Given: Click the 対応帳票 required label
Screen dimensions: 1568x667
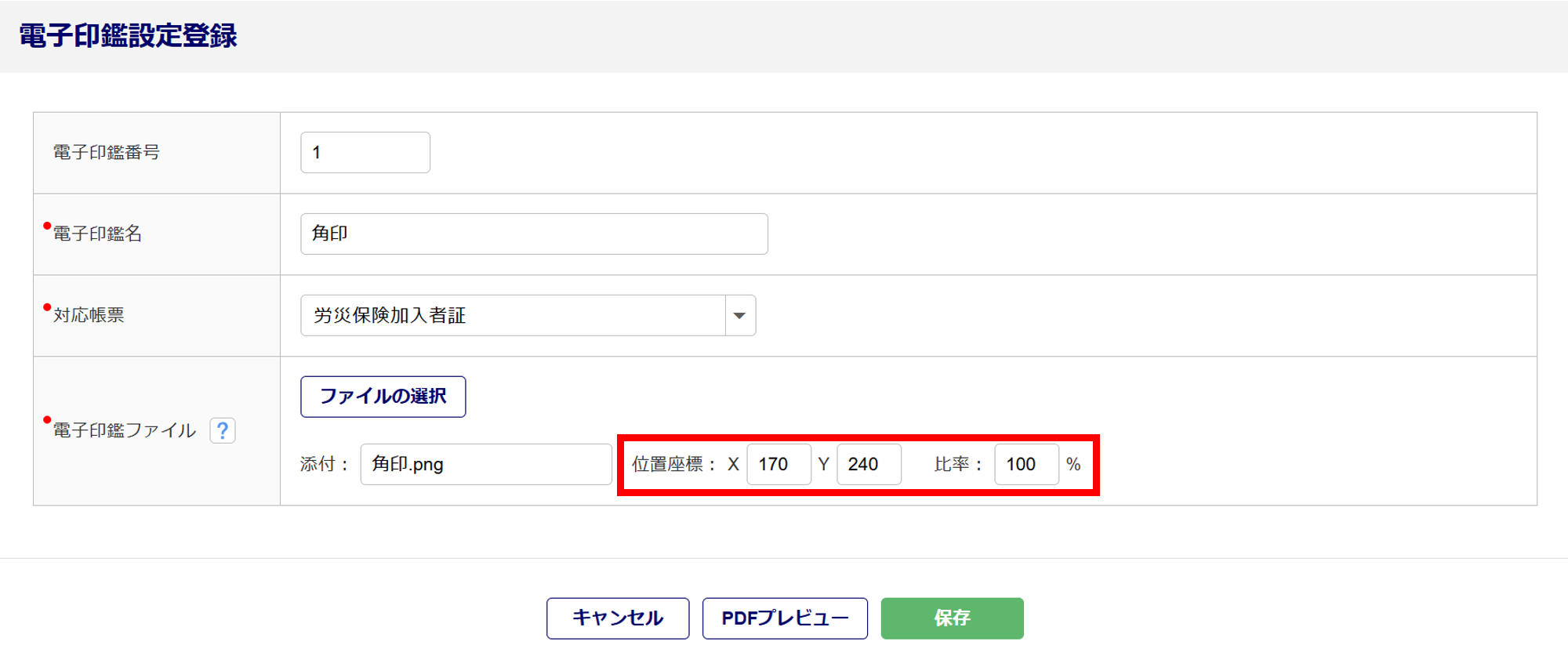Looking at the screenshot, I should tap(89, 316).
